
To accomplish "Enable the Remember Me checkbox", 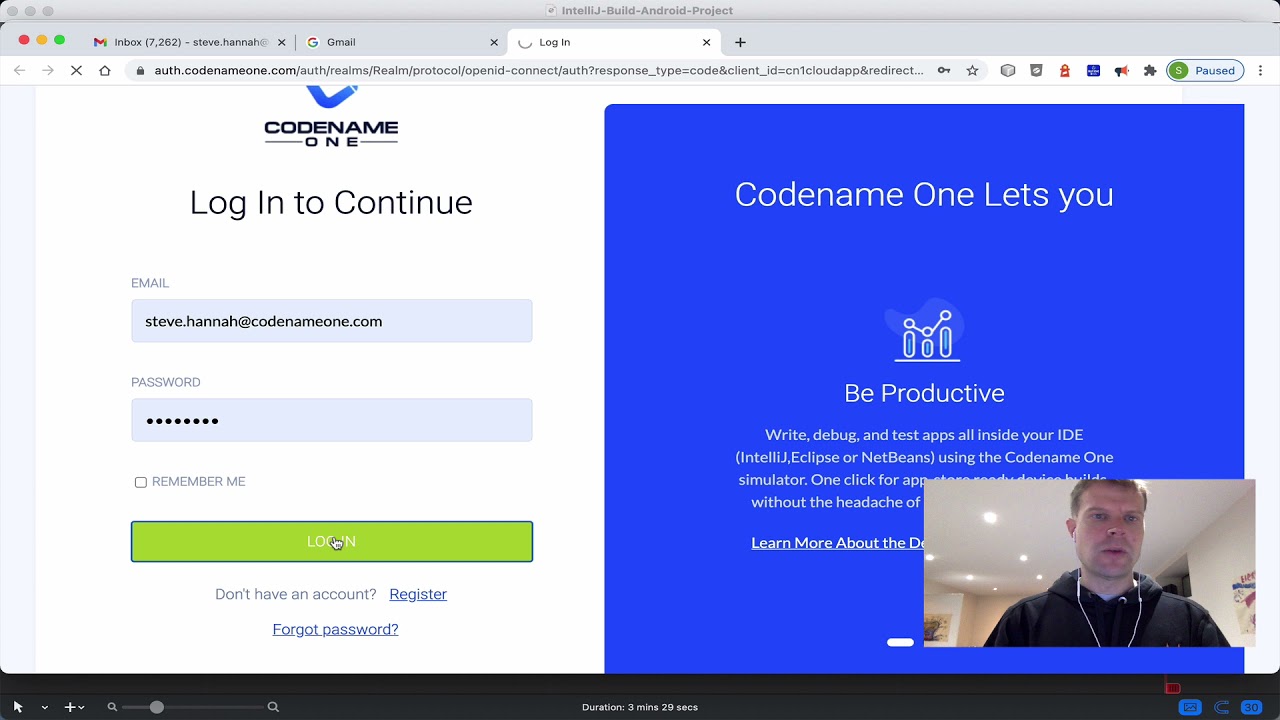I will tap(141, 482).
